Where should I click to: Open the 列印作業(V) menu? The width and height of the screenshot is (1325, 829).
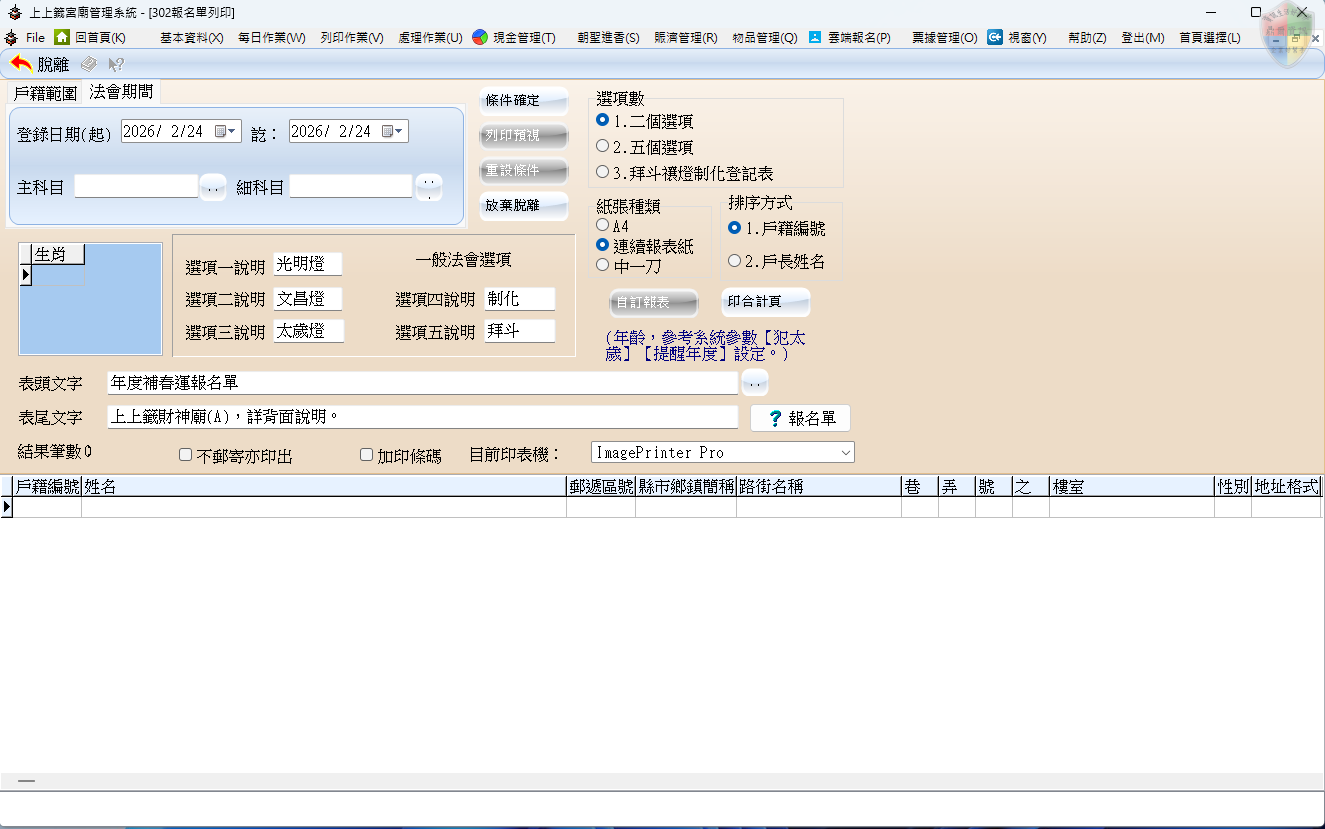click(x=351, y=37)
